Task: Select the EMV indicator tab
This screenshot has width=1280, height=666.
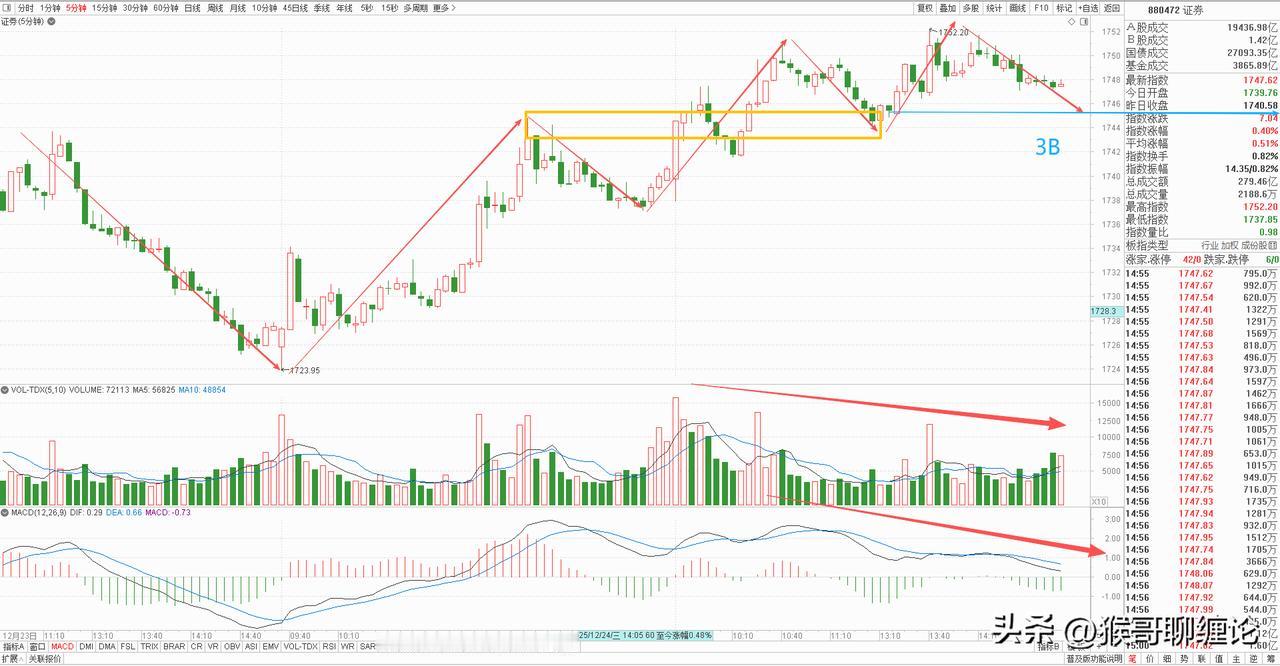Action: (270, 646)
